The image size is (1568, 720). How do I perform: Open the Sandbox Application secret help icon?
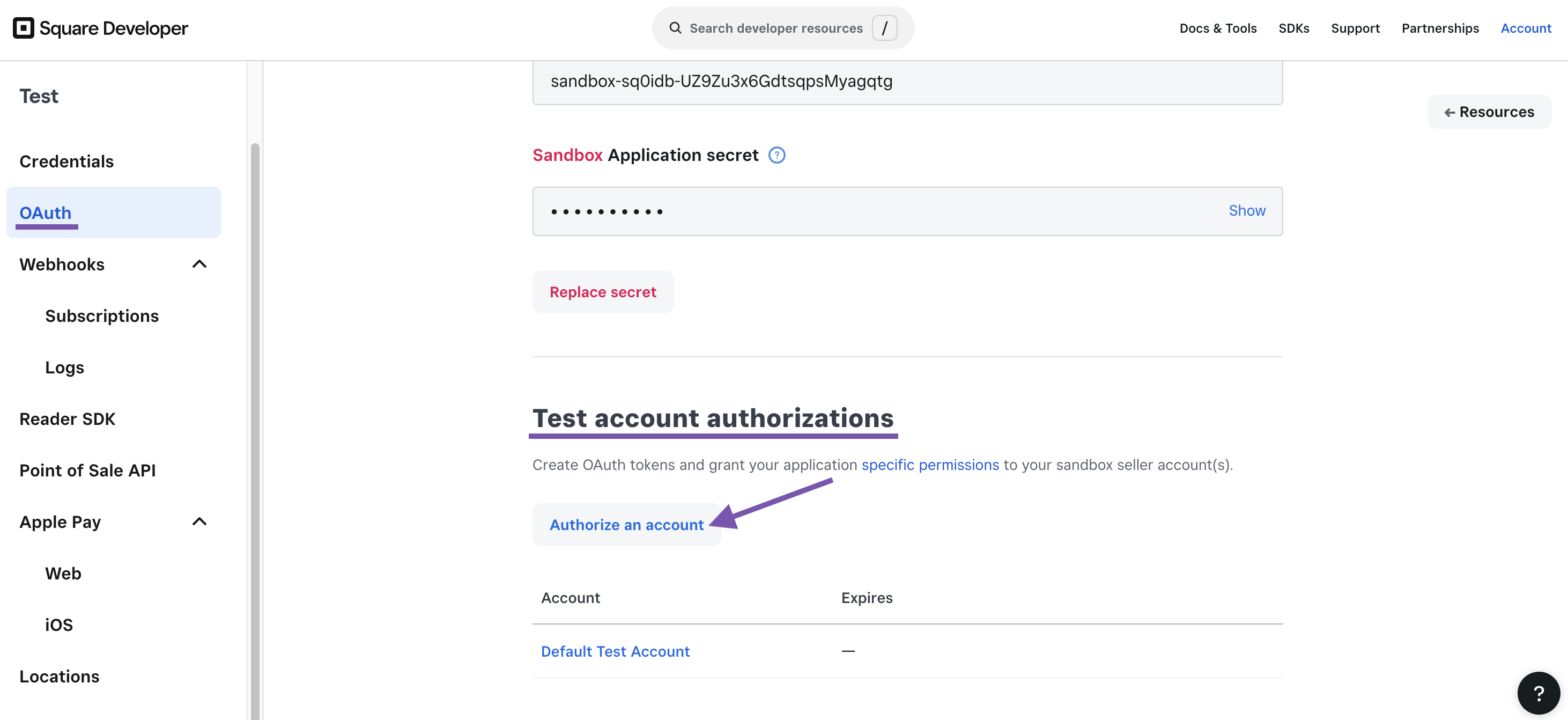click(776, 156)
